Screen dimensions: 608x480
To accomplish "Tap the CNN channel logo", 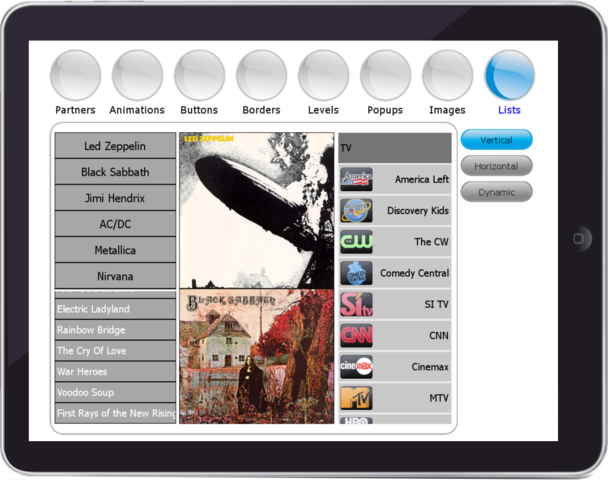I will coord(356,336).
